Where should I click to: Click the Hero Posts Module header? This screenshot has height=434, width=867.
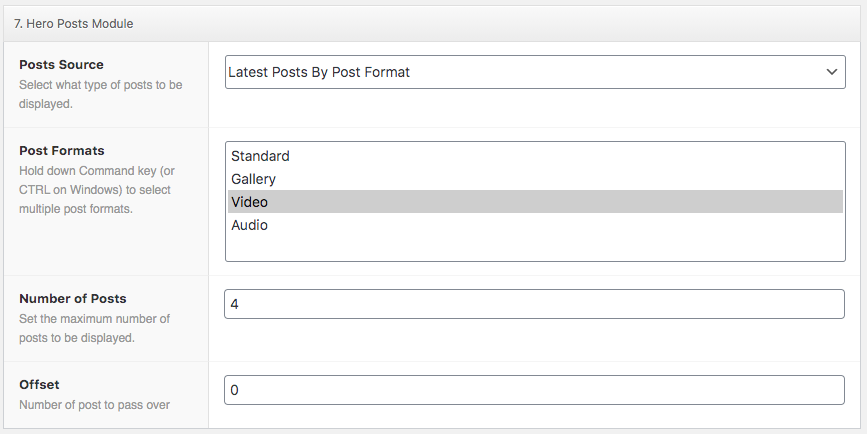coord(74,24)
